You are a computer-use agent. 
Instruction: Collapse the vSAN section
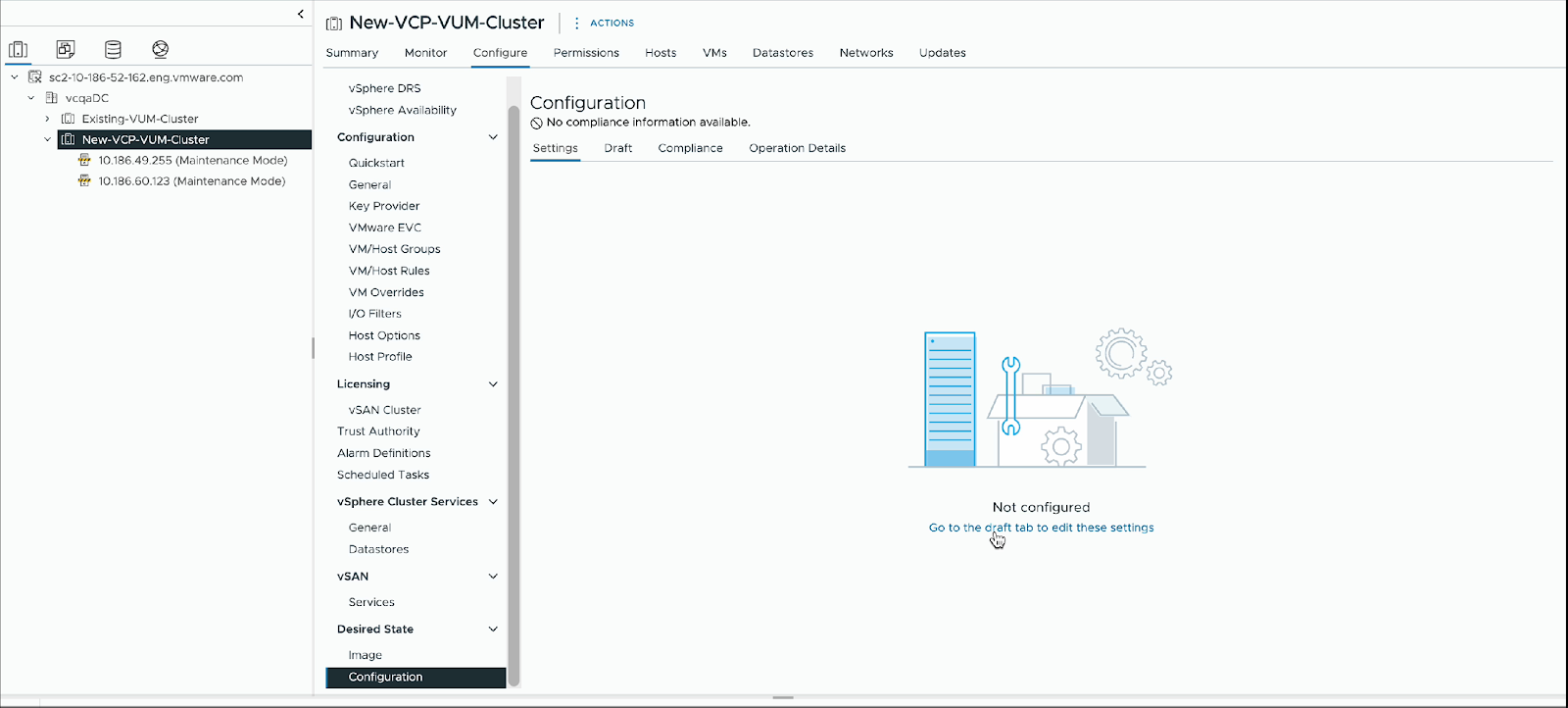pyautogui.click(x=493, y=577)
